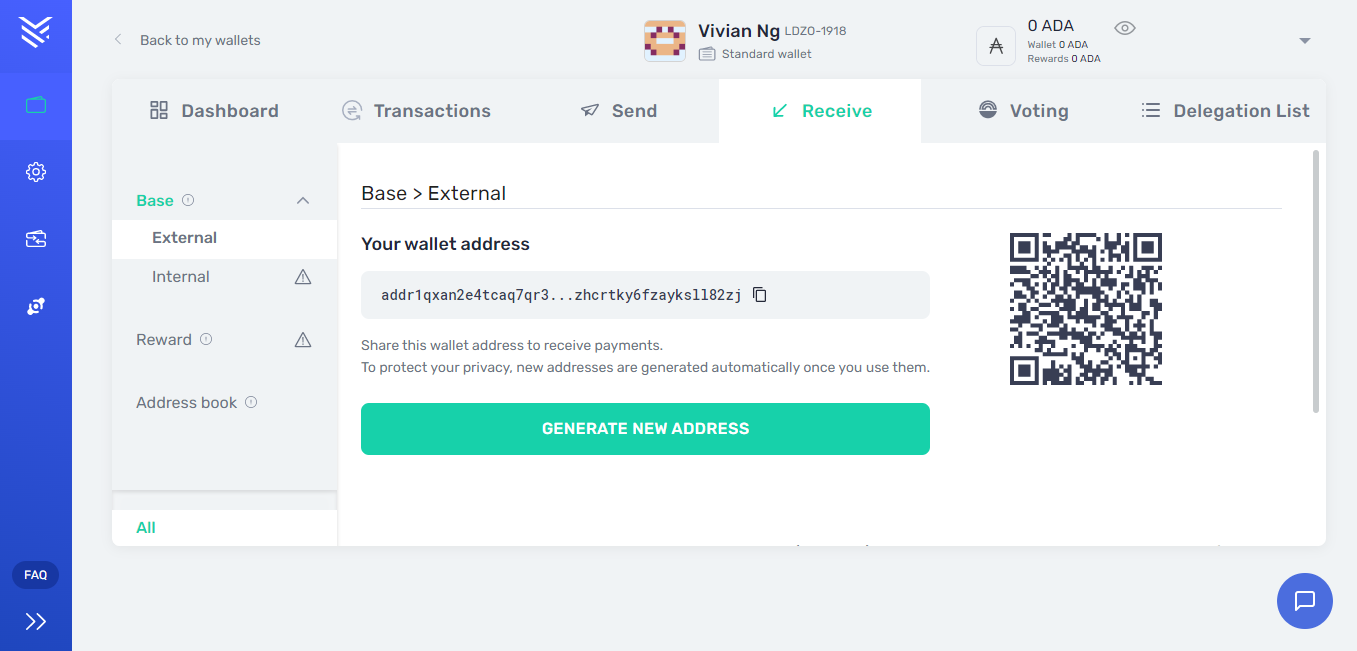Open the Voting tab
The image size is (1357, 651).
point(1023,111)
